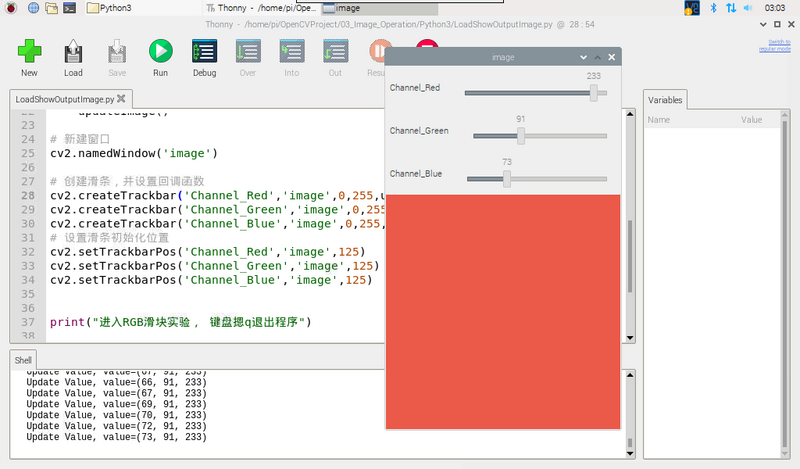800x469 pixels.
Task: Click shell output value=(73, 91, 233)
Action: pos(116,437)
